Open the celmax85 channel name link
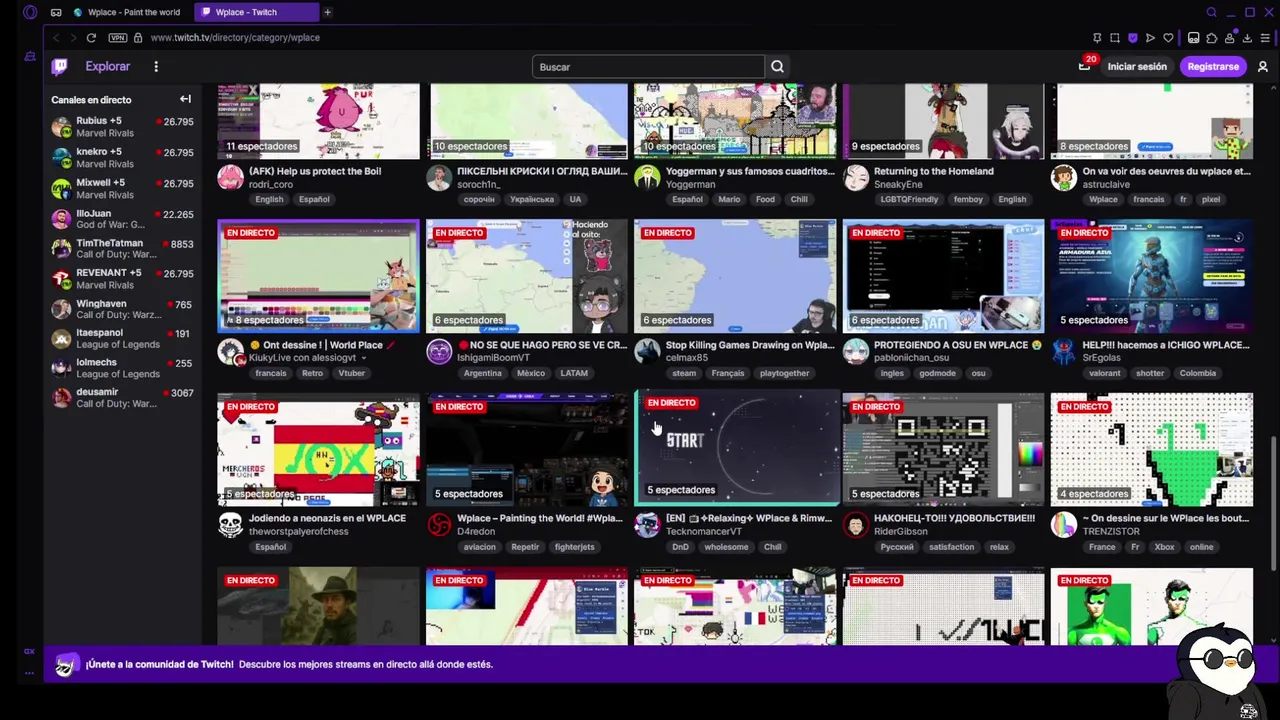The height and width of the screenshot is (720, 1280). tap(687, 358)
